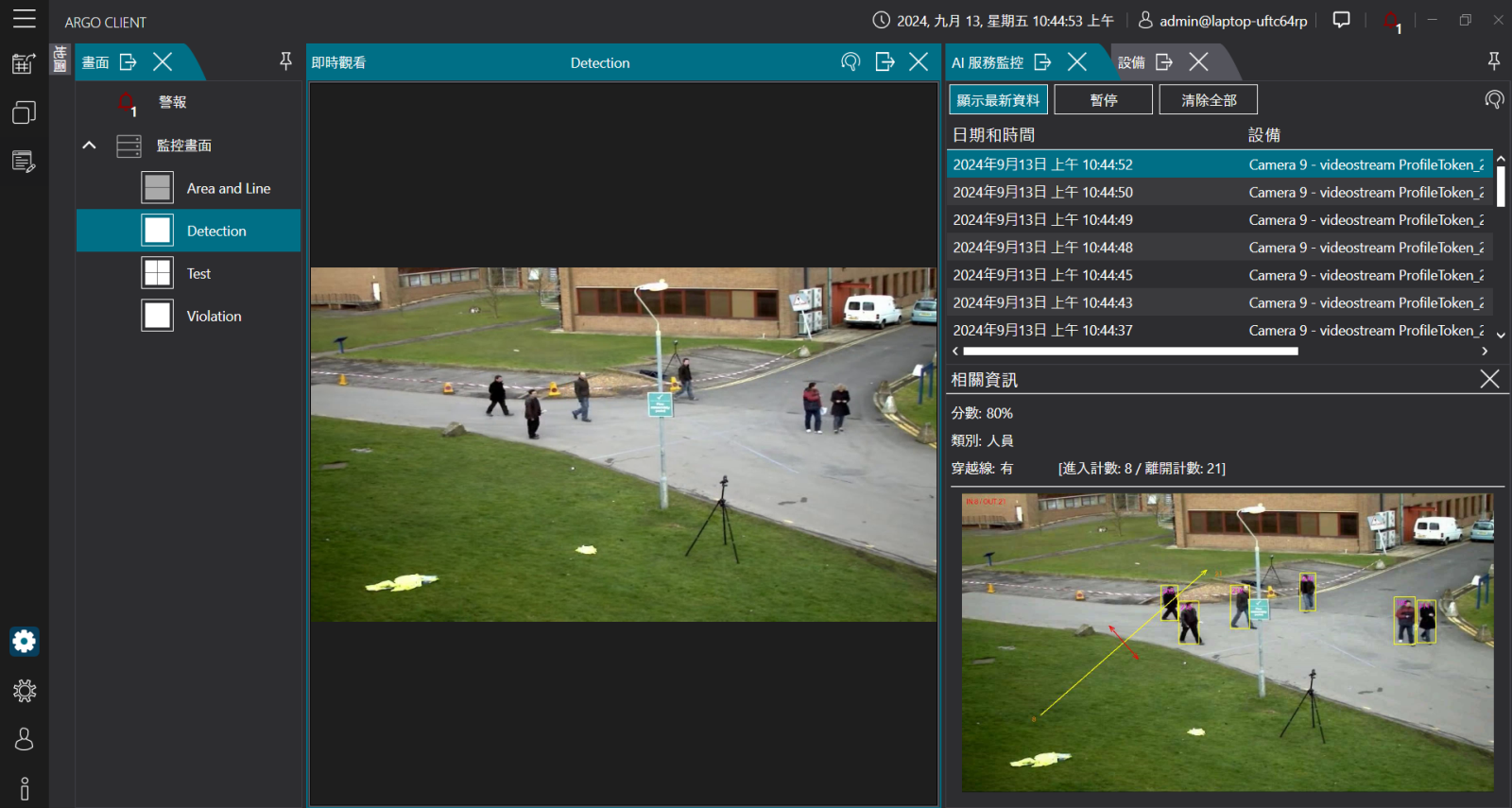The width and height of the screenshot is (1512, 808).
Task: Pin the right AI monitoring panel
Action: tap(1493, 62)
